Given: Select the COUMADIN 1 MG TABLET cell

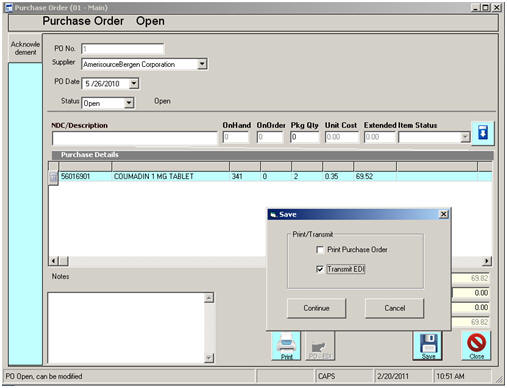Looking at the screenshot, I should 170,176.
